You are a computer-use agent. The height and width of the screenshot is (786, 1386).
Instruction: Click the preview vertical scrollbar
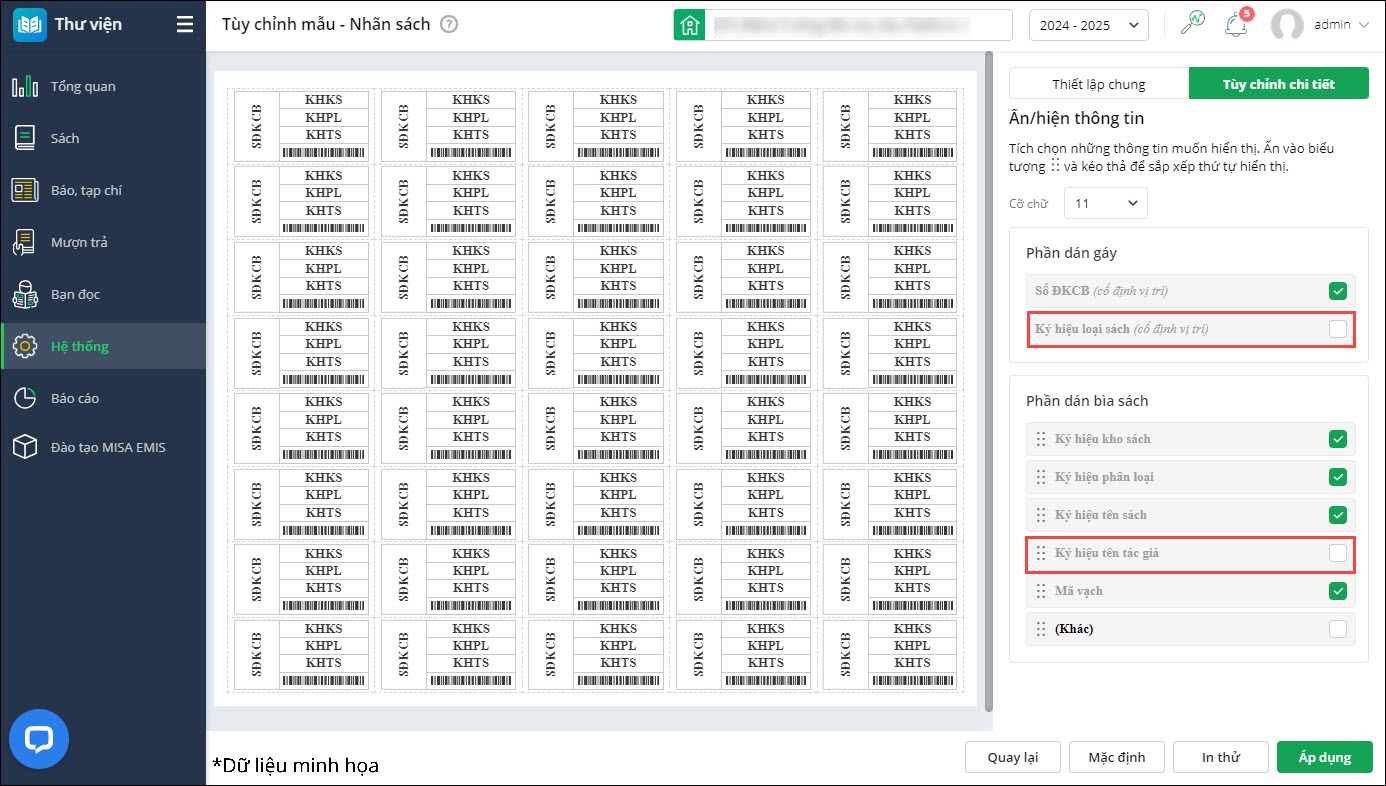click(988, 381)
